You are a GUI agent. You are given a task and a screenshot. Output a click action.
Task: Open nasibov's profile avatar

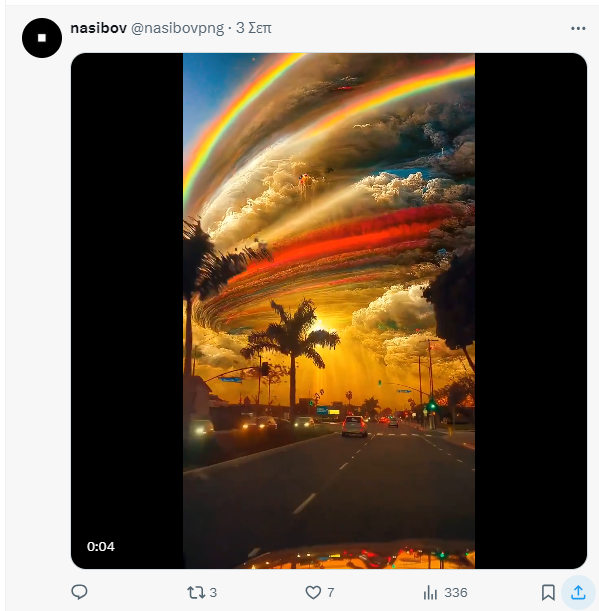tap(42, 38)
